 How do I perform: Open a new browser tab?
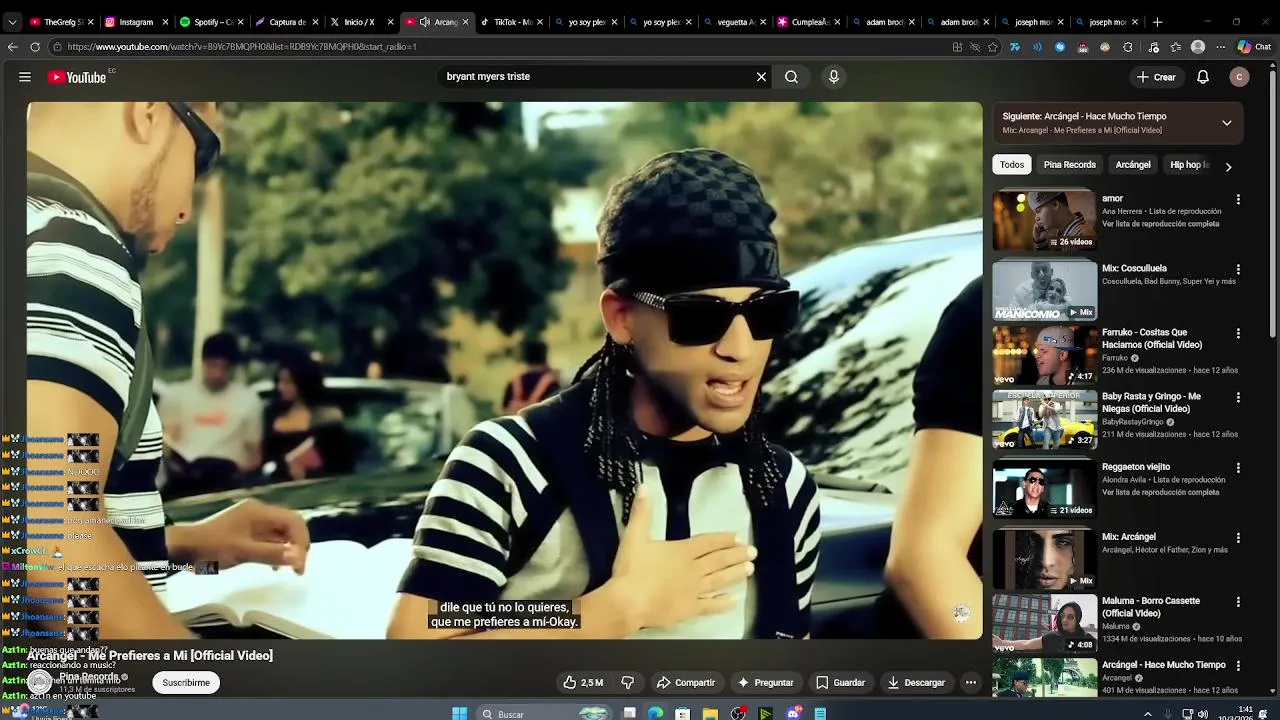pyautogui.click(x=1157, y=22)
